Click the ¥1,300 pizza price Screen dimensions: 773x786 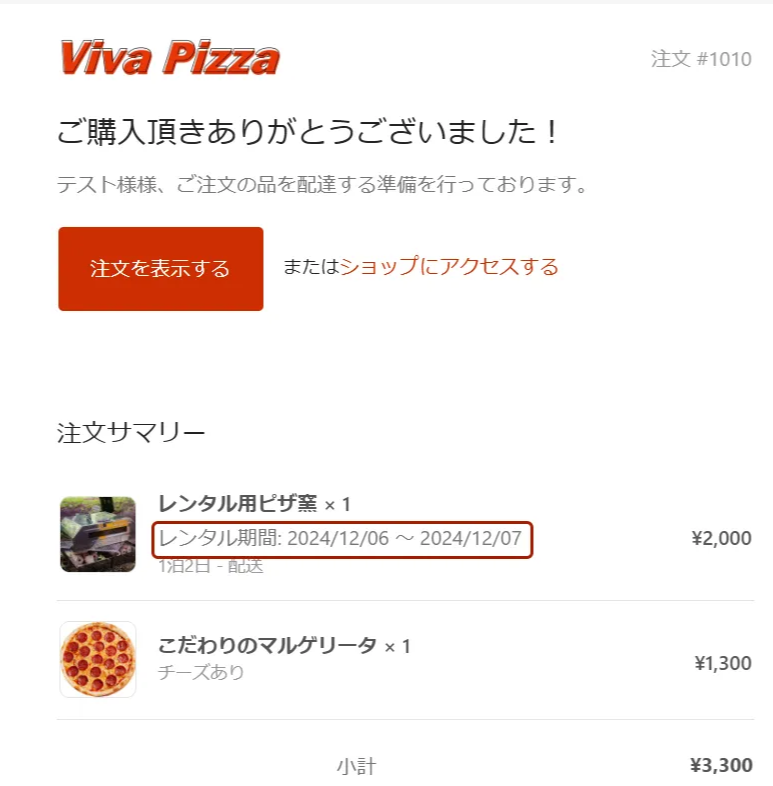(722, 663)
